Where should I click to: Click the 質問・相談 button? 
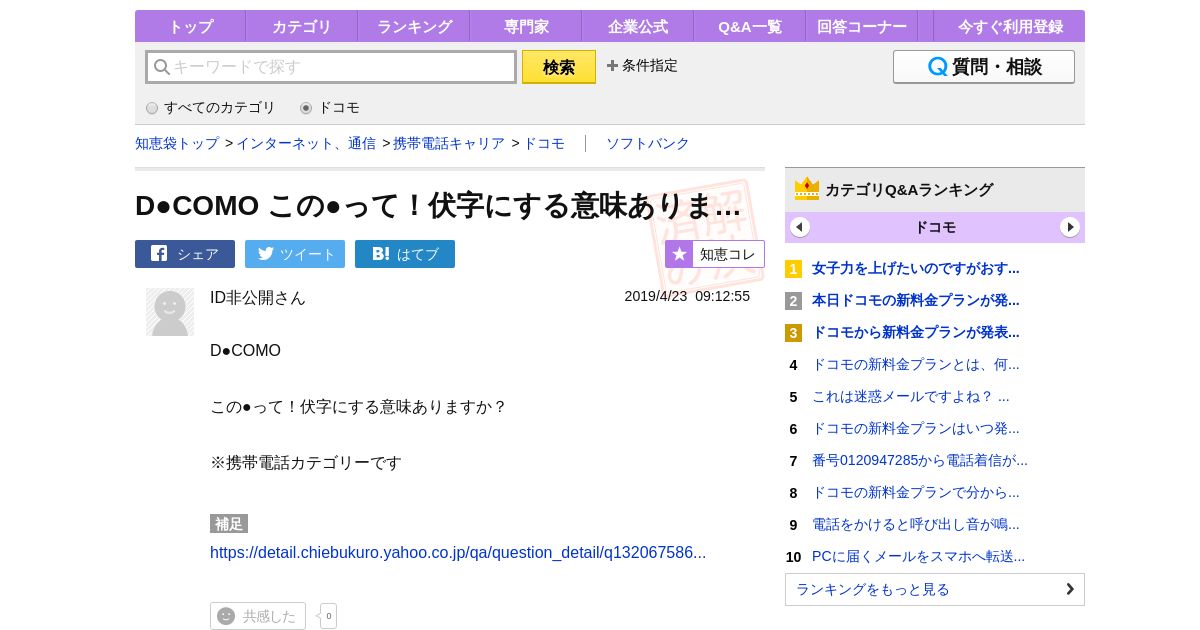tap(984, 67)
